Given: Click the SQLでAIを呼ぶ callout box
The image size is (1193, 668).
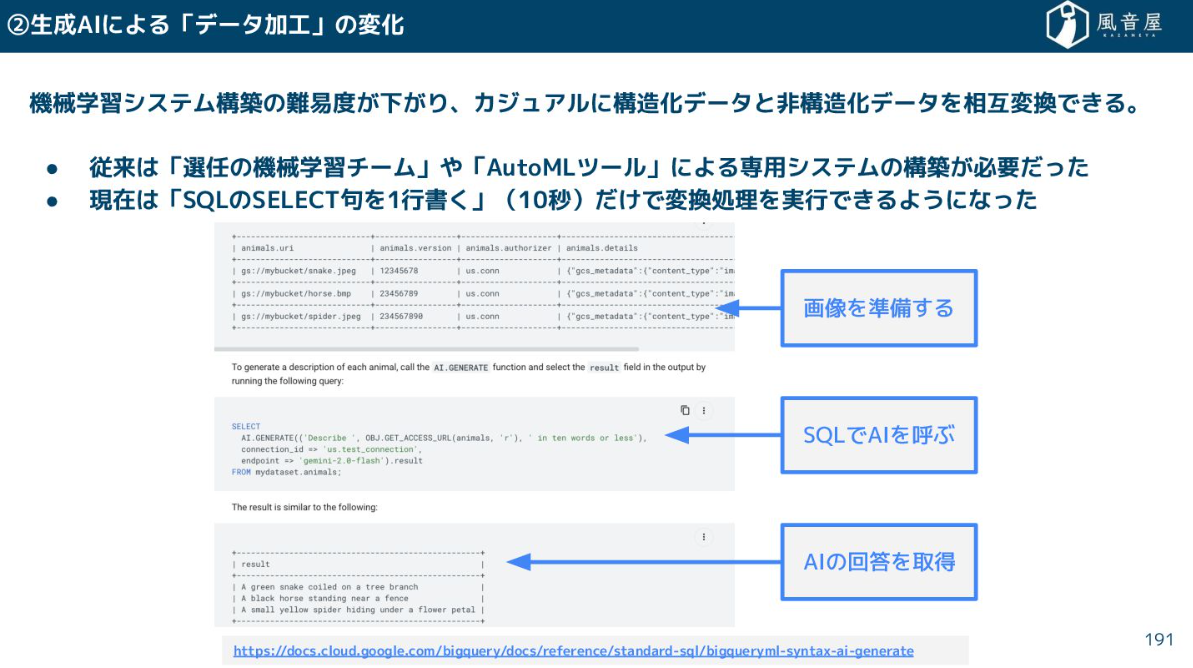Looking at the screenshot, I should [x=878, y=435].
